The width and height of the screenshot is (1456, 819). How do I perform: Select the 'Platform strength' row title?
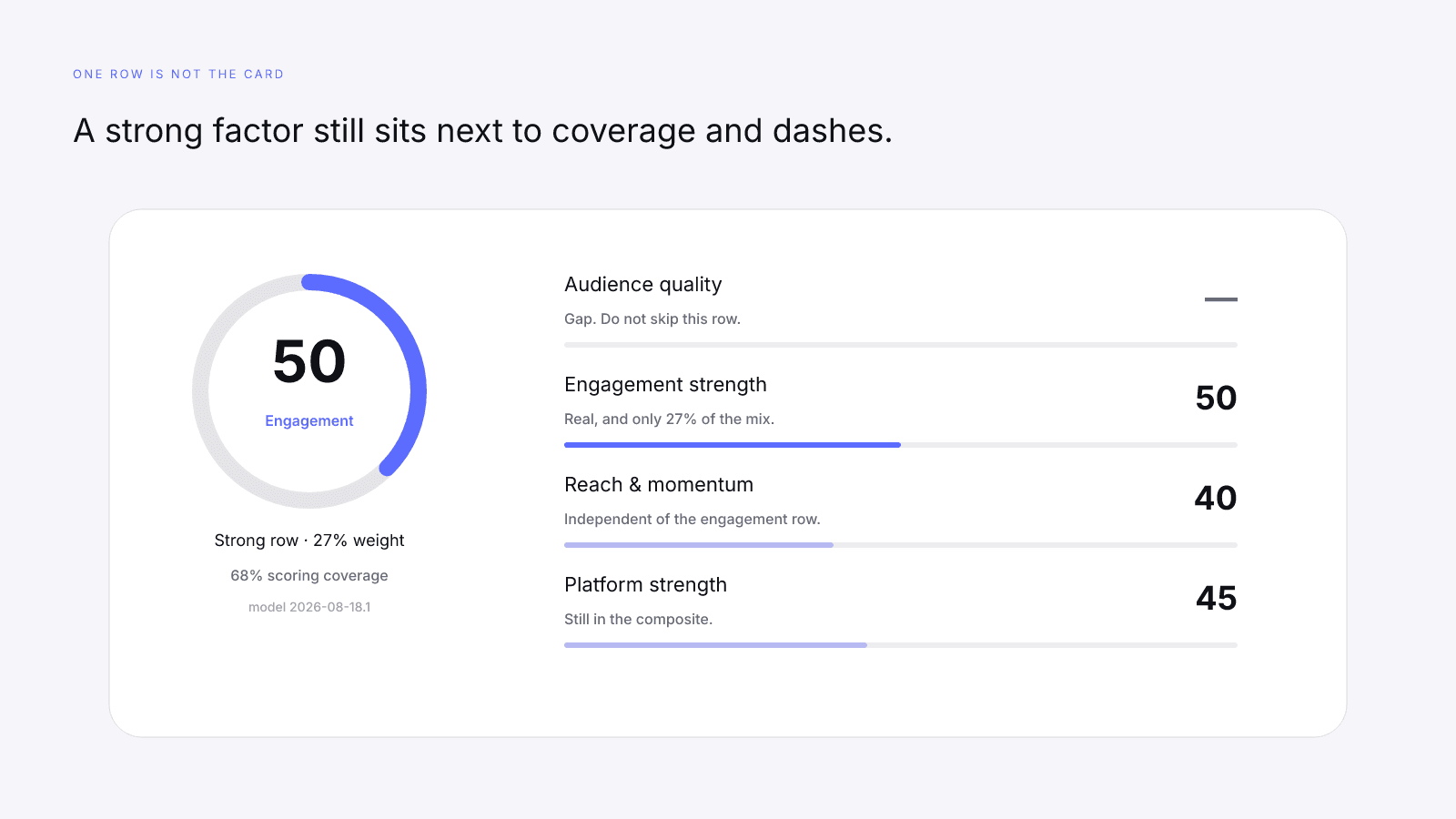646,585
